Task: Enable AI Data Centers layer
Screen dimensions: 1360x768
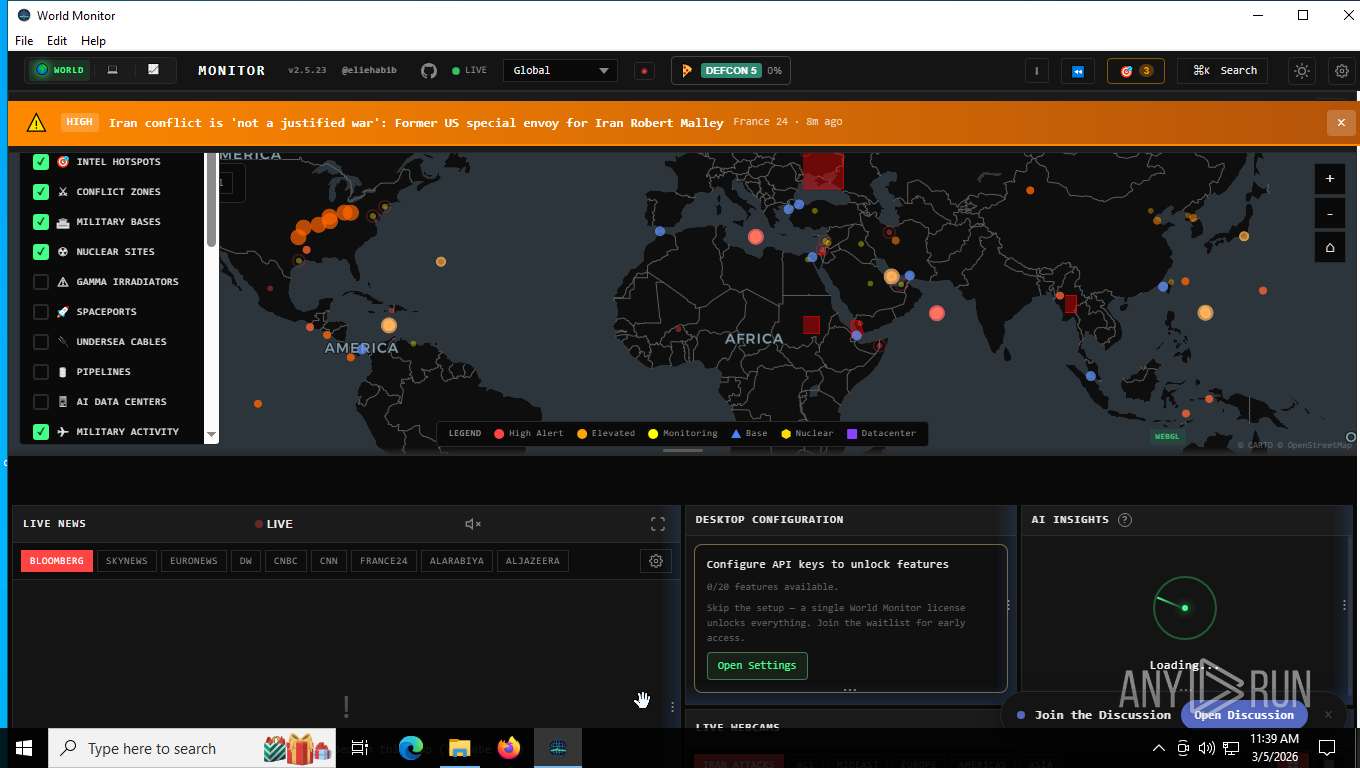Action: pyautogui.click(x=41, y=401)
